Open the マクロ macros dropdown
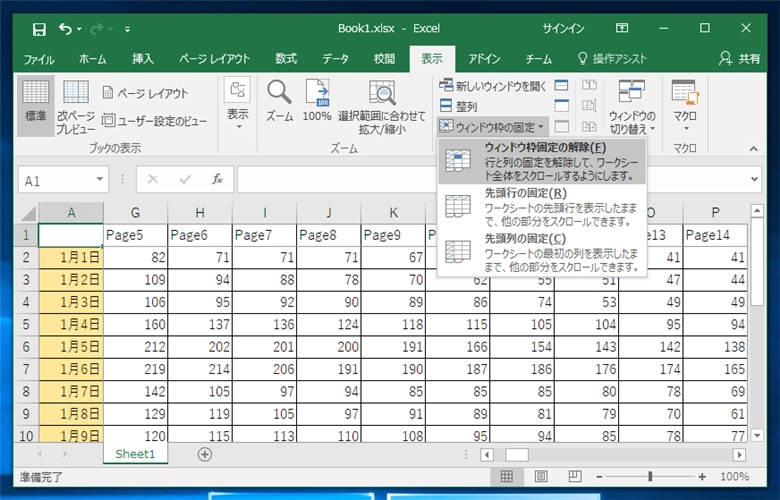This screenshot has width=780, height=500. (685, 105)
